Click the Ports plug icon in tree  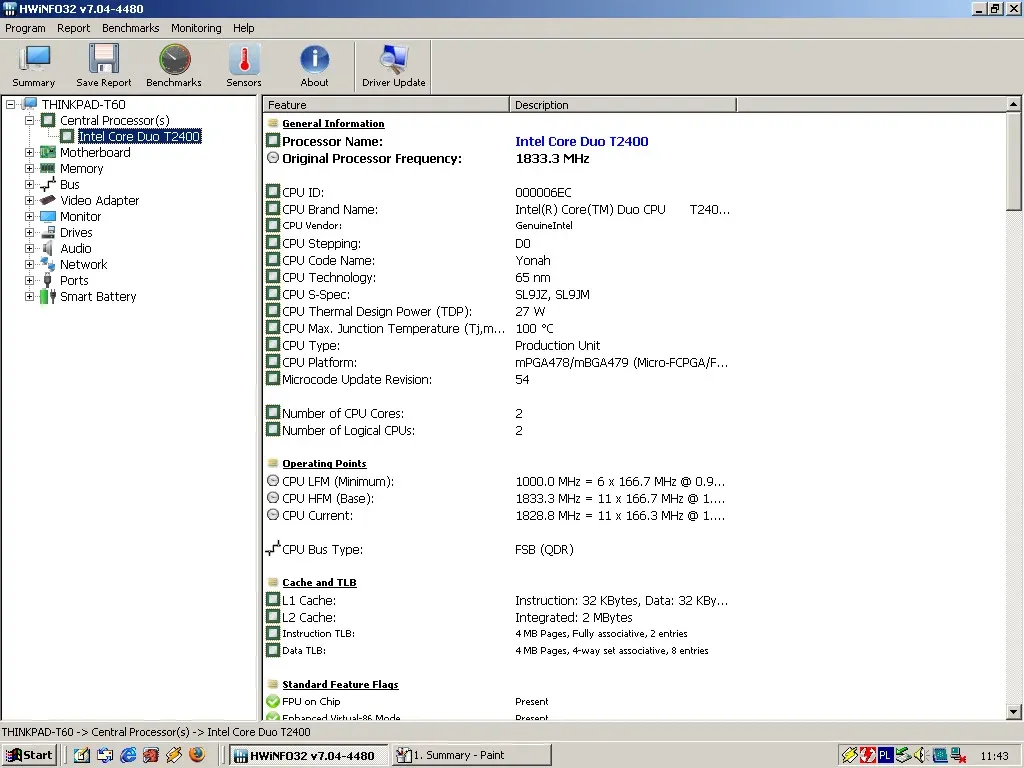click(x=48, y=280)
